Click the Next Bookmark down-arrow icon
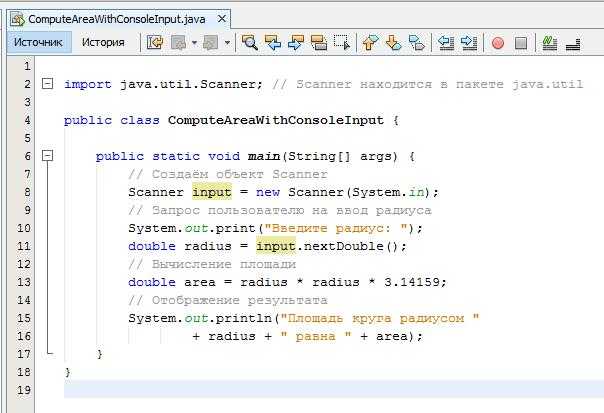The height and width of the screenshot is (413, 604). click(x=393, y=42)
